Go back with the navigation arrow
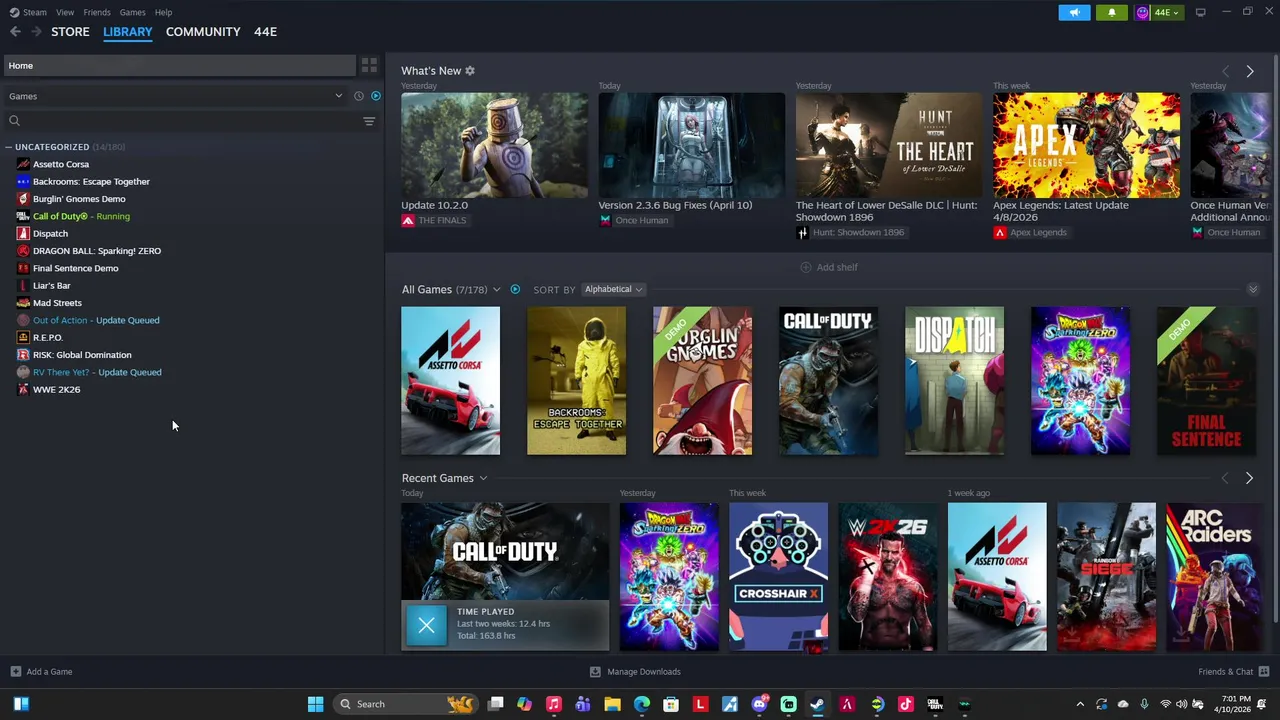The width and height of the screenshot is (1280, 720). [x=15, y=32]
